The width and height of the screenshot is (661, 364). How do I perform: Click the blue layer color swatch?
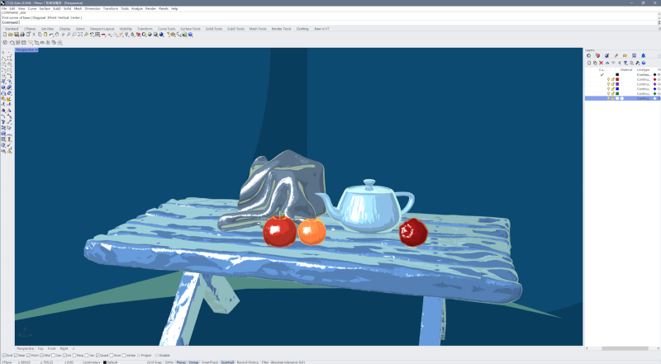[x=617, y=89]
